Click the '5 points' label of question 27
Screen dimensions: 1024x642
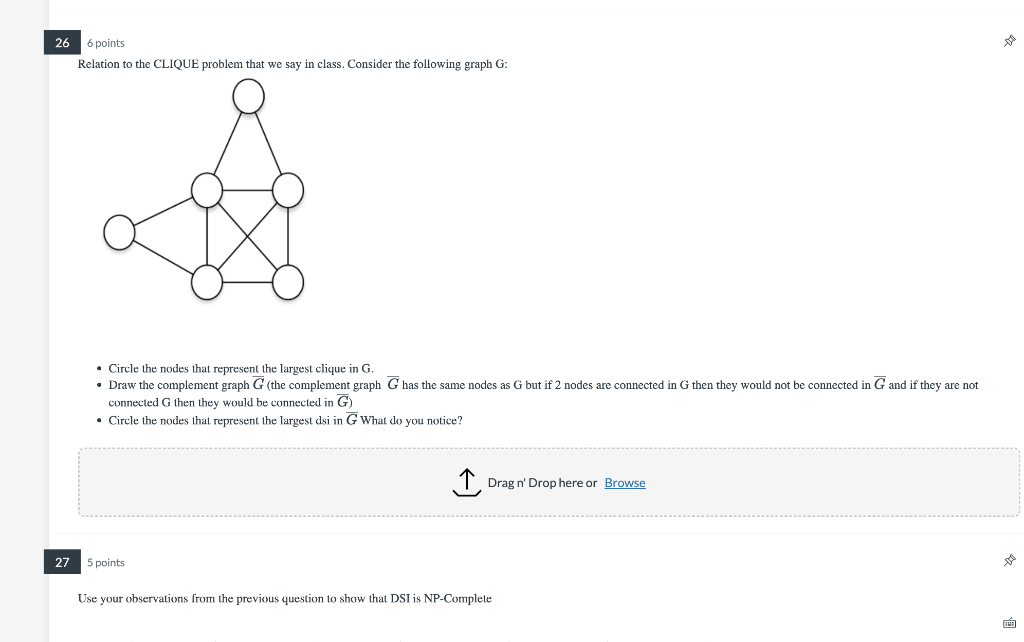point(103,561)
